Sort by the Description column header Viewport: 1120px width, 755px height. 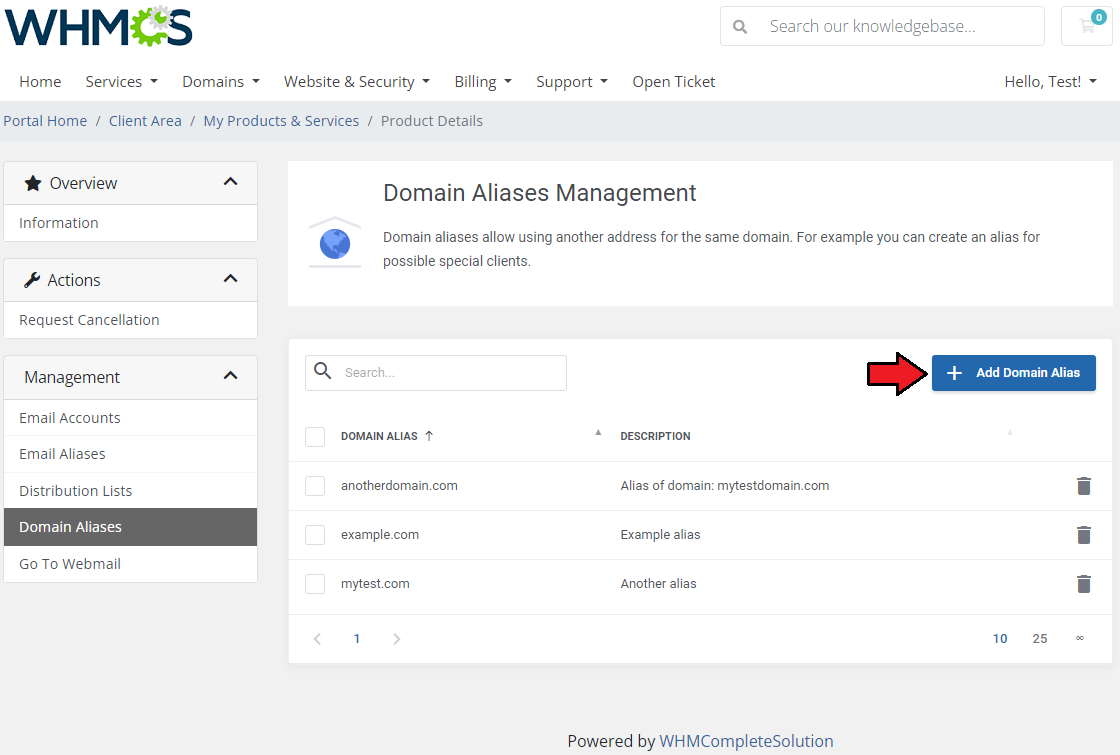[655, 436]
